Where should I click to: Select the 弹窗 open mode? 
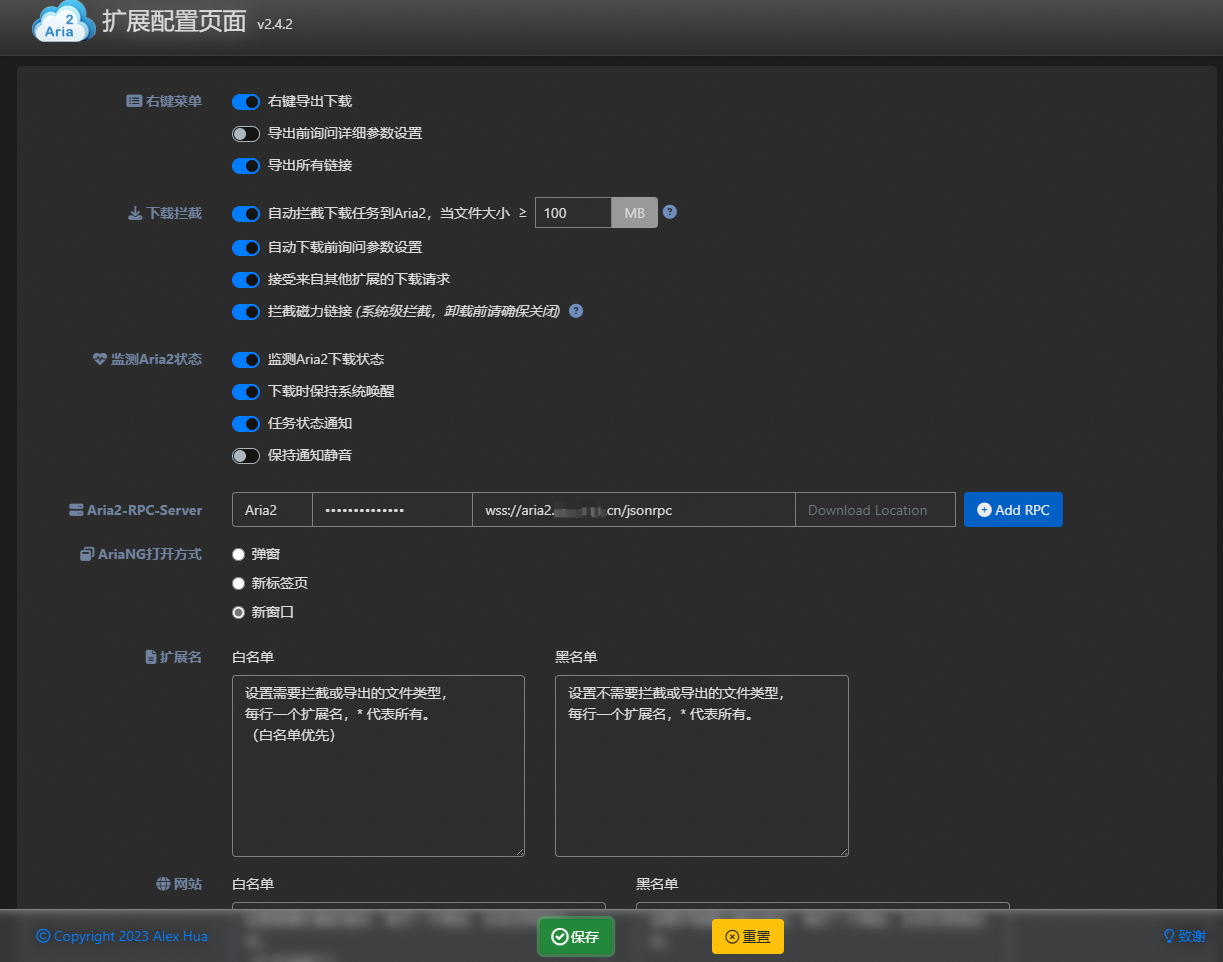coord(238,554)
